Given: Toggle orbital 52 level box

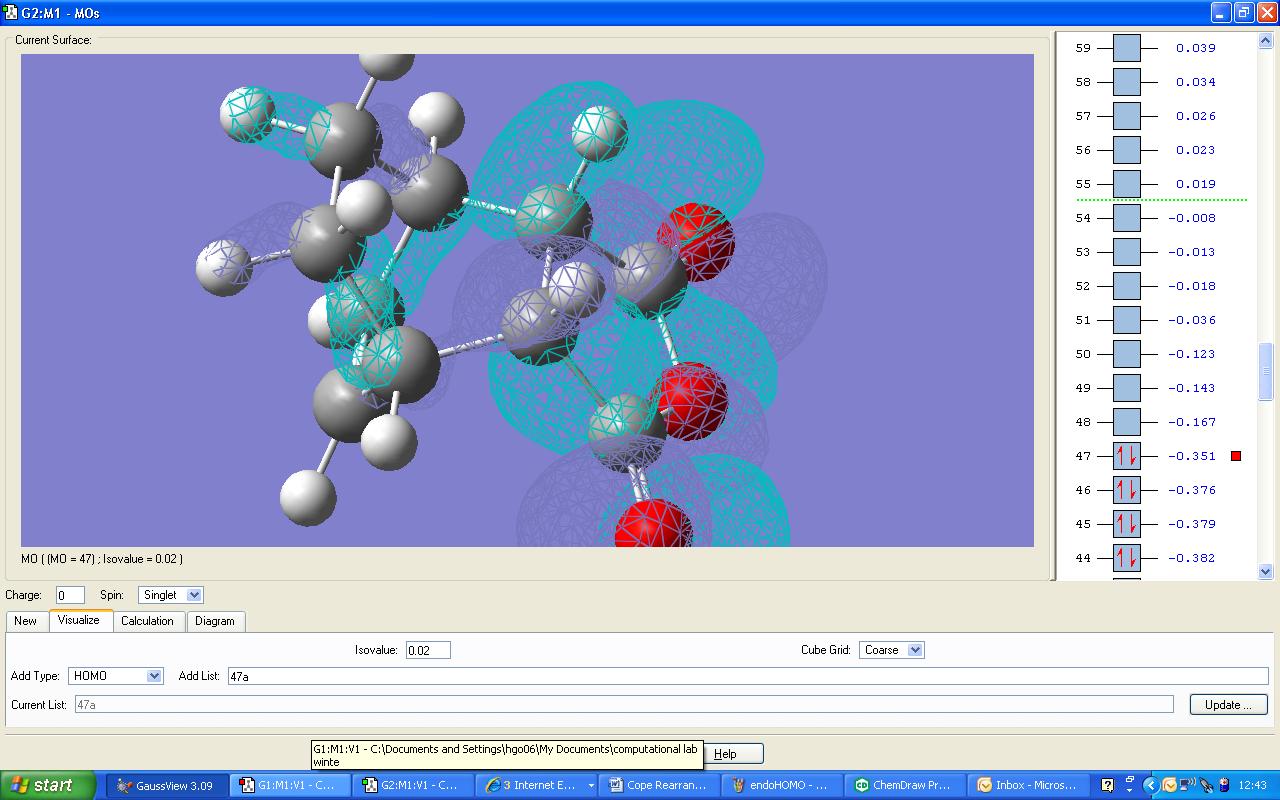Looking at the screenshot, I should coord(1126,286).
